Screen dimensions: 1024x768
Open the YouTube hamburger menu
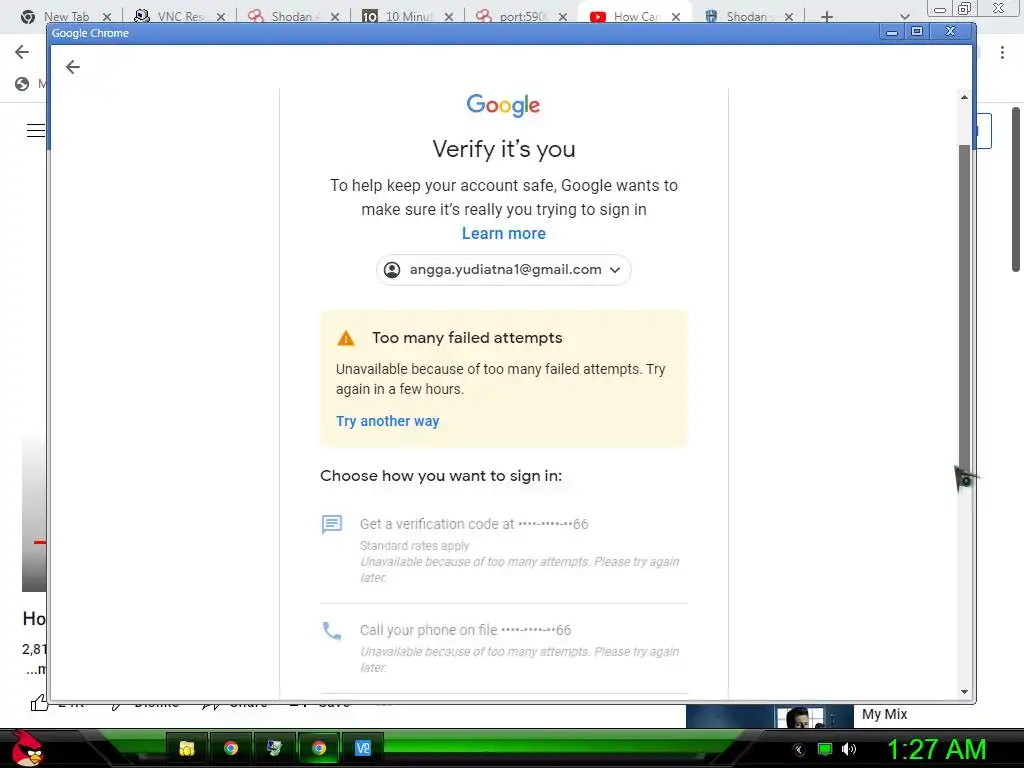[x=36, y=131]
